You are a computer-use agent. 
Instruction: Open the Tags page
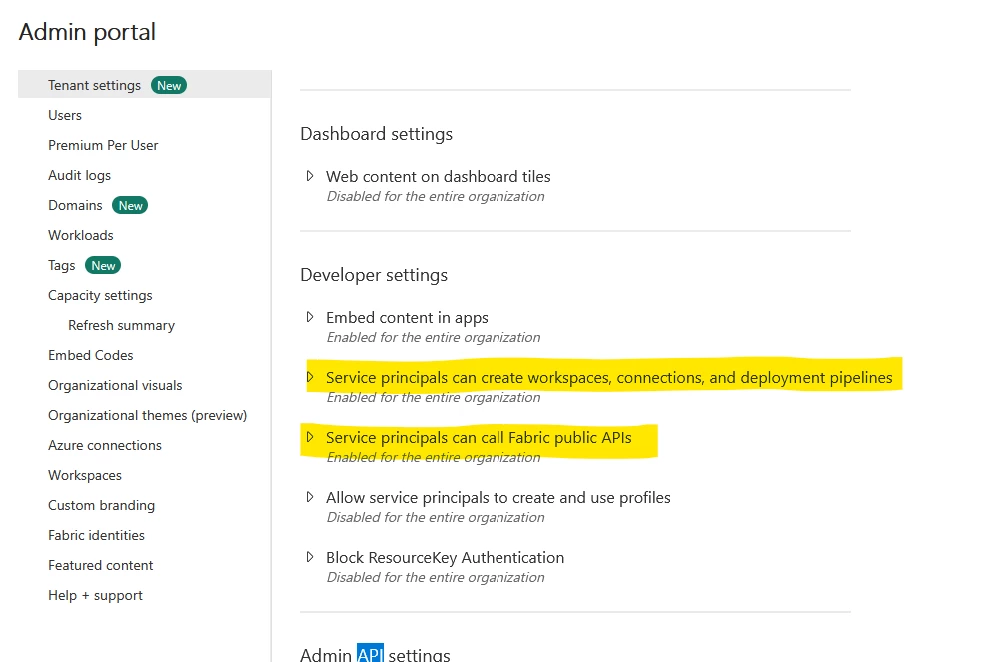point(62,265)
